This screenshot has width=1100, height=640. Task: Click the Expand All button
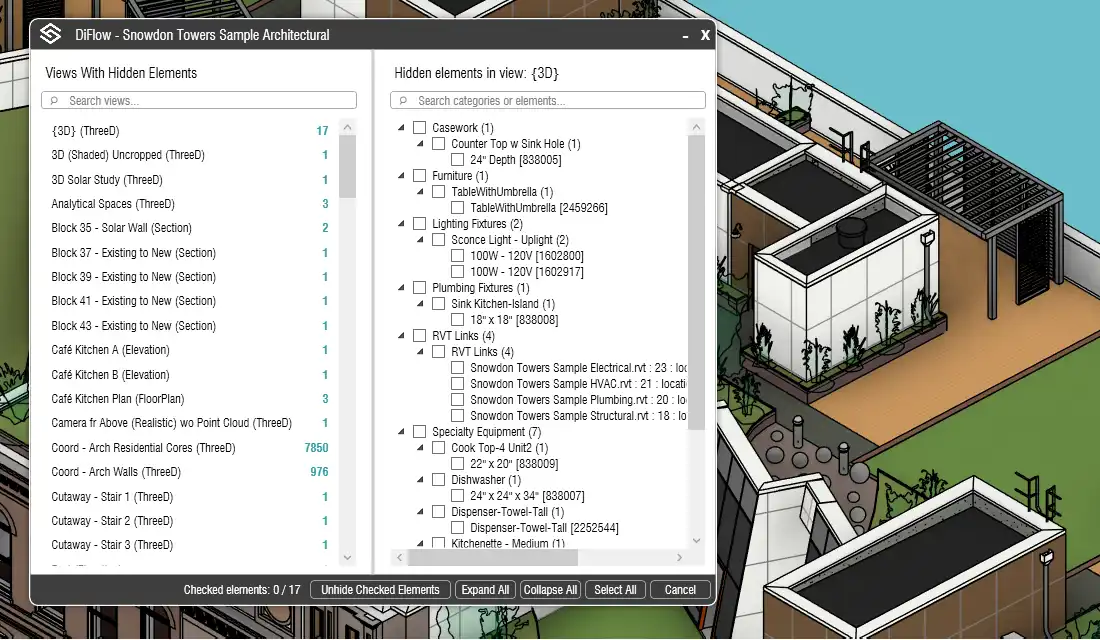(485, 590)
